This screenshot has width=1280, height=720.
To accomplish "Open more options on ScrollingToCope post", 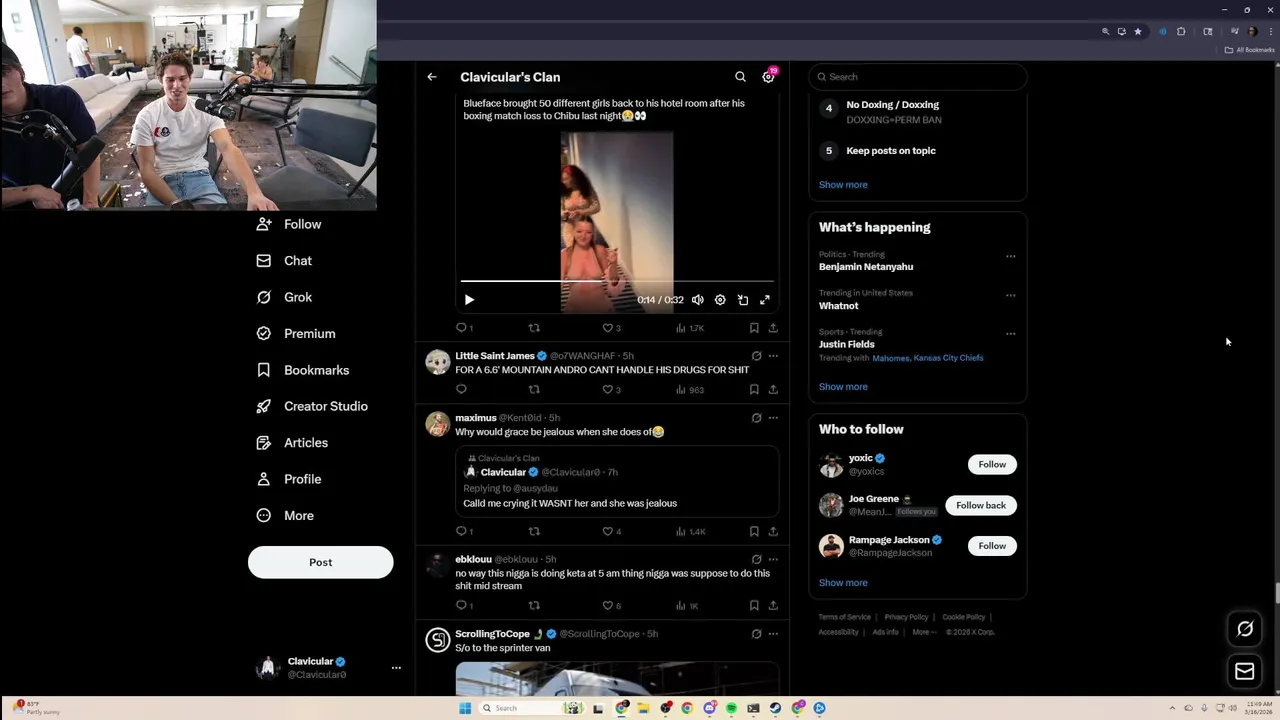I will [x=773, y=634].
